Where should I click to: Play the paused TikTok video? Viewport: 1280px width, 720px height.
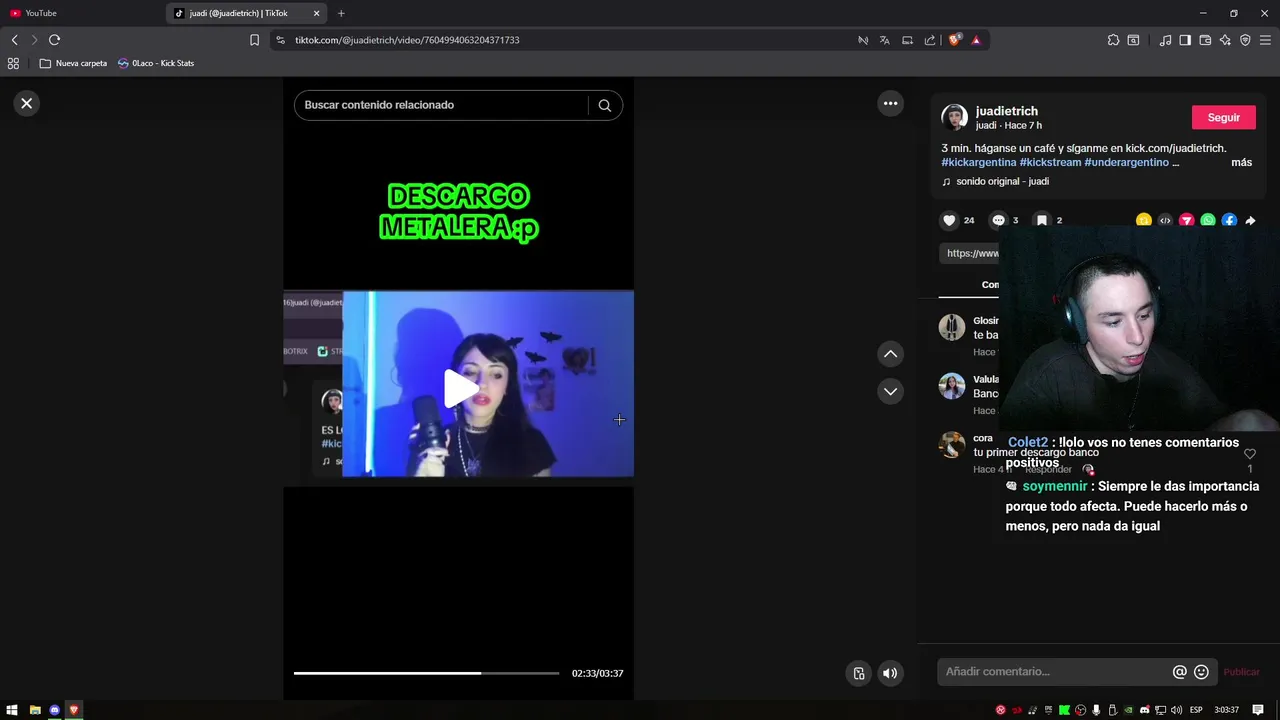point(459,388)
